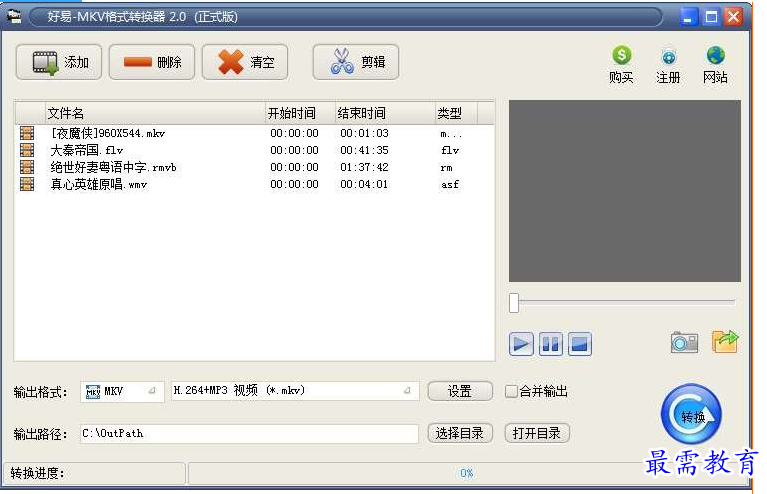Image resolution: width=767 pixels, height=494 pixels.
Task: Click the 打开目录 open directory button
Action: [x=537, y=433]
